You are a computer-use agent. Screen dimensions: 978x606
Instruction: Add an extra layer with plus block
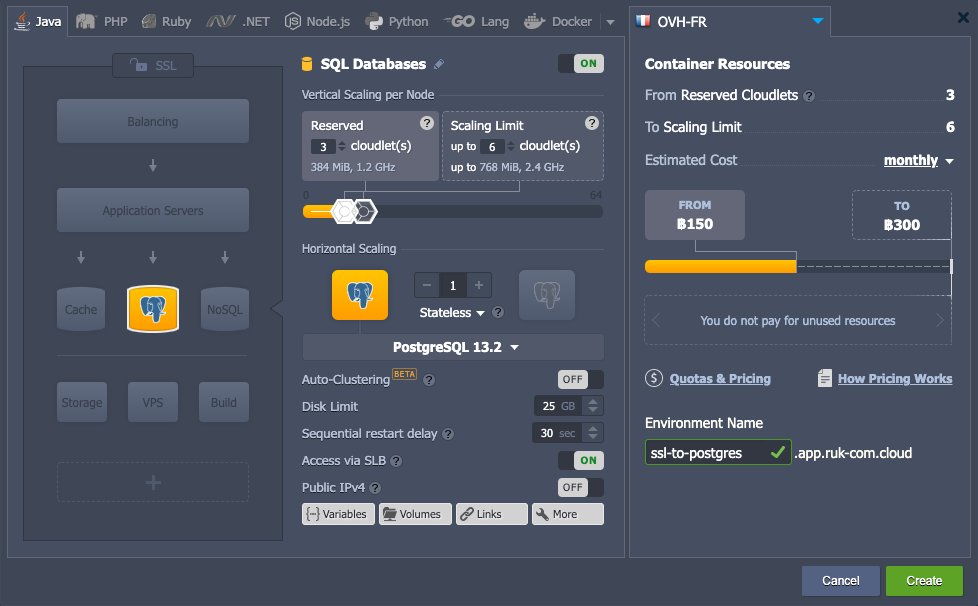coord(153,482)
